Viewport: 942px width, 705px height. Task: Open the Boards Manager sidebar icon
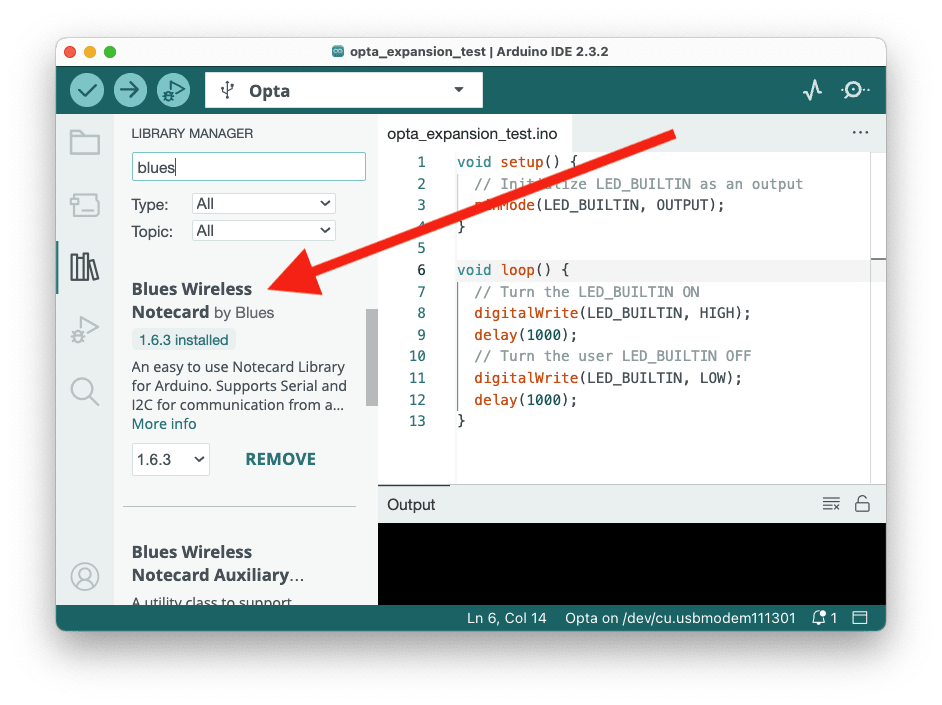coord(85,205)
